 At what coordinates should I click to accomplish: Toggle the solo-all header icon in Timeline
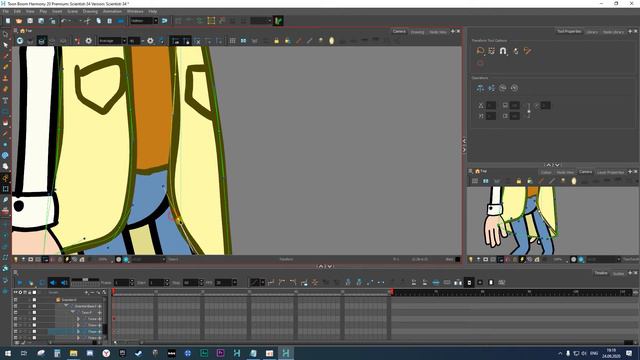coord(20,292)
